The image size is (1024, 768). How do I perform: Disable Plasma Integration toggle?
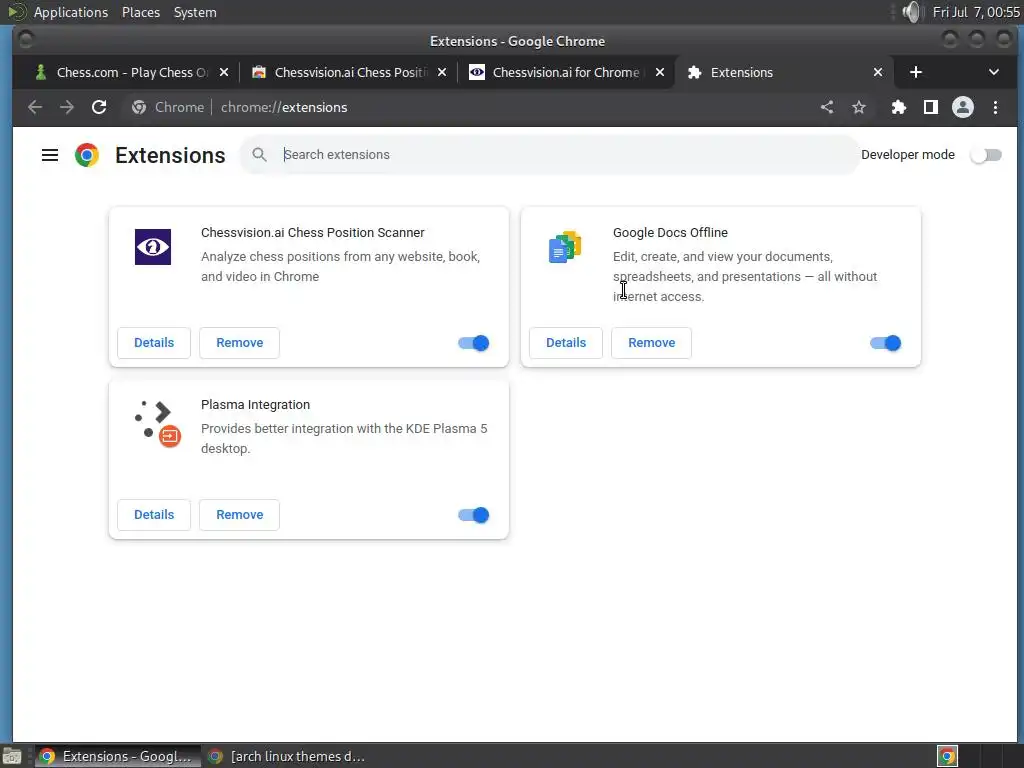click(473, 515)
